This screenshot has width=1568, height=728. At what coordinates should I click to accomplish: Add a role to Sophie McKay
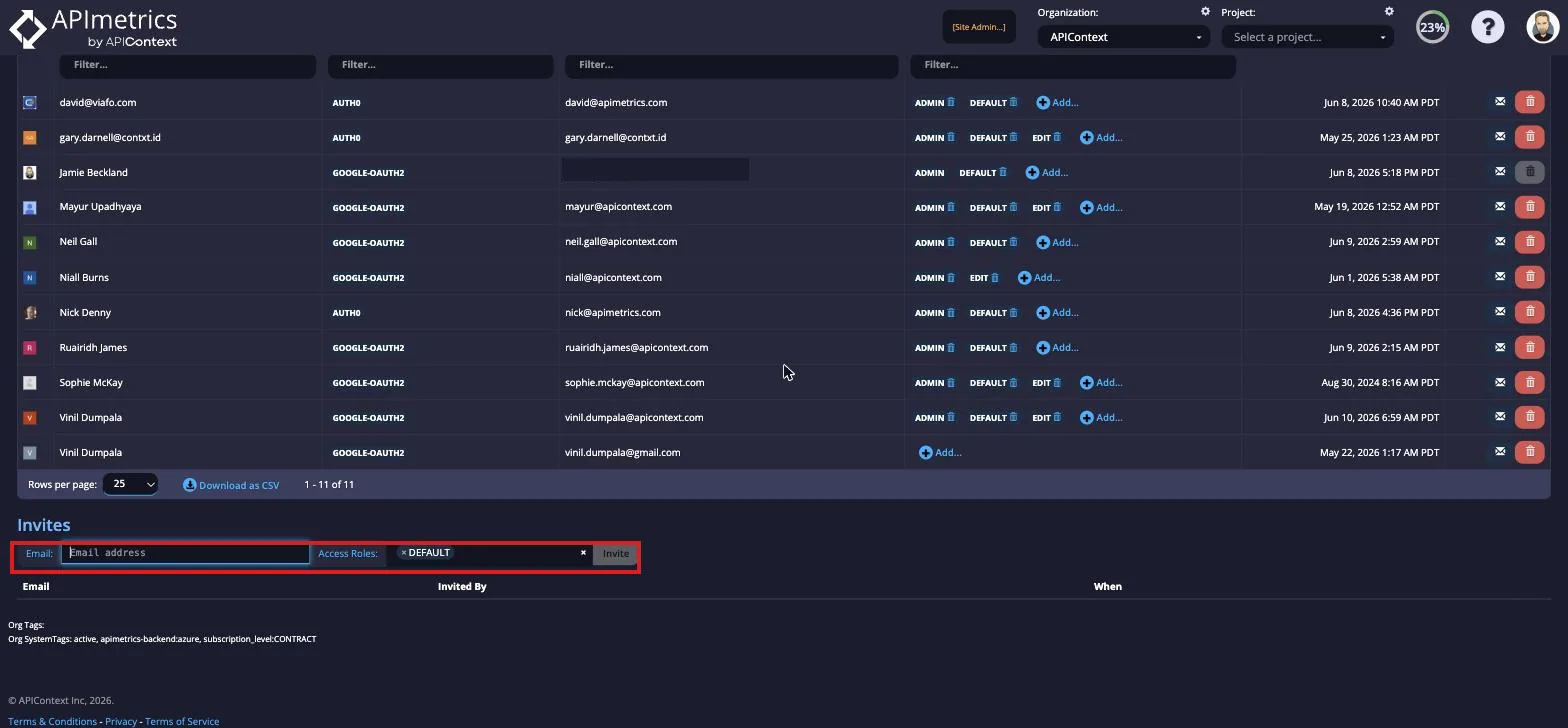pos(1101,382)
